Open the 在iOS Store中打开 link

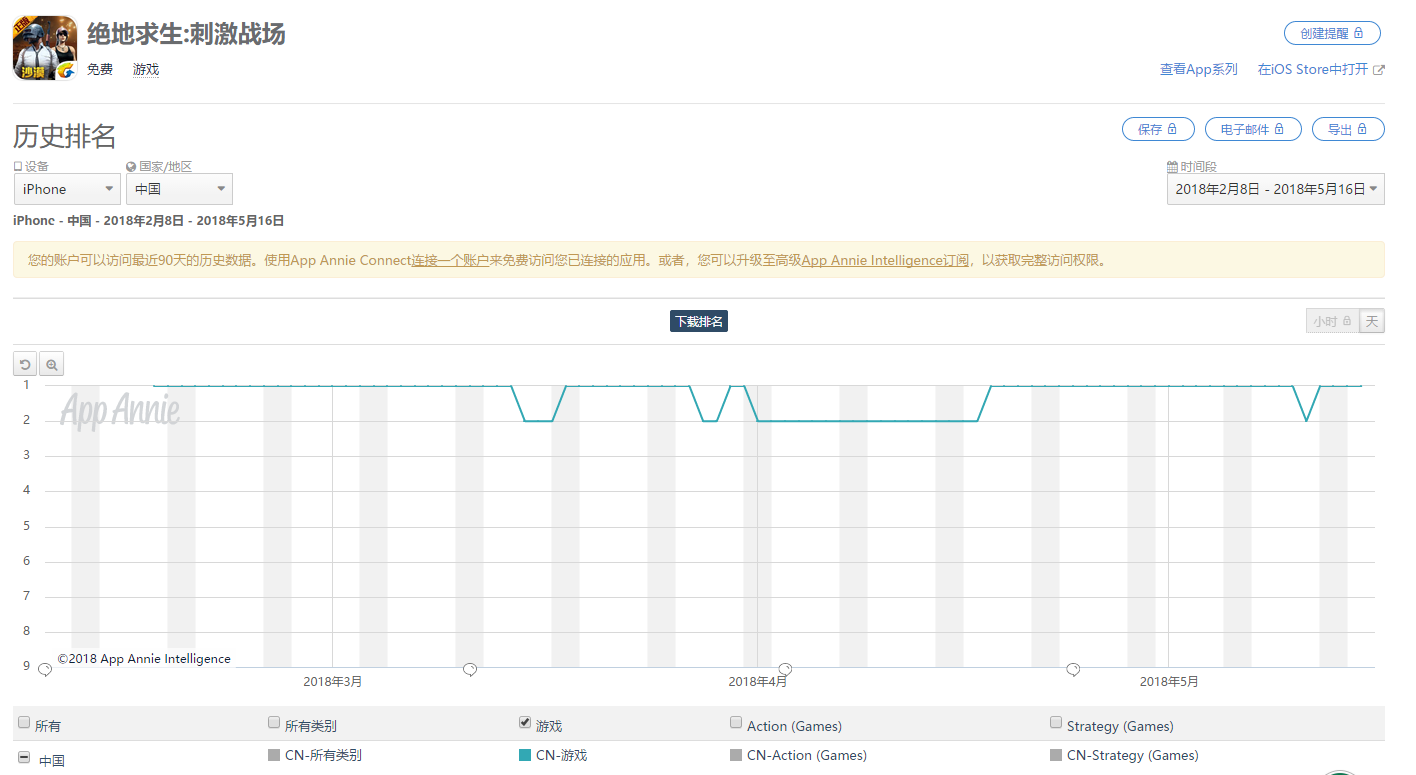[x=1313, y=70]
